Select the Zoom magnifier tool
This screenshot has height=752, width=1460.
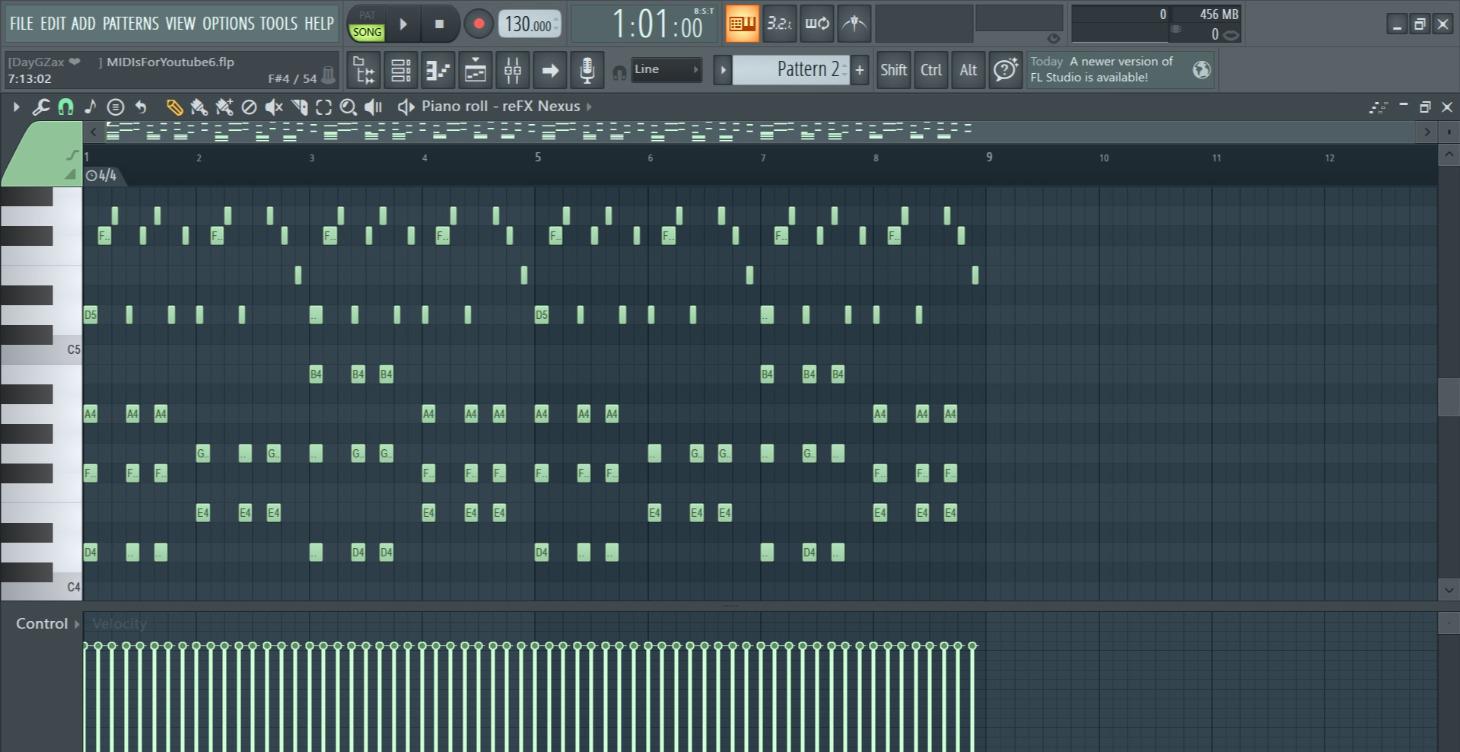[348, 107]
